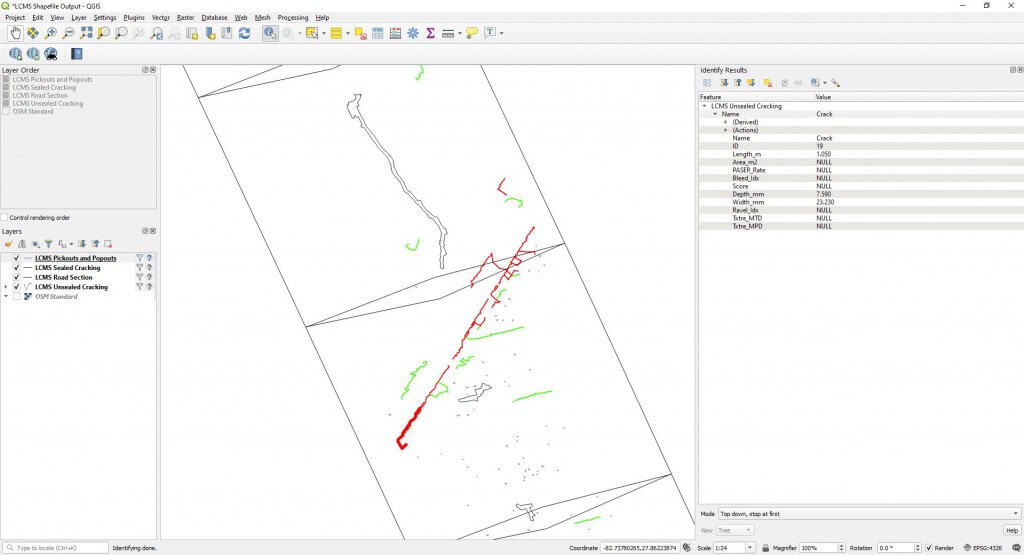The height and width of the screenshot is (555, 1024).
Task: Click Clear Results icon in Identify Results
Action: pyautogui.click(x=768, y=83)
